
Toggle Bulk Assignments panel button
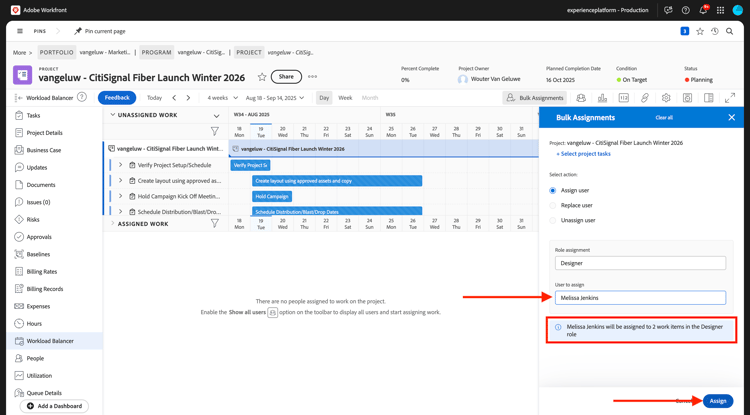coord(535,98)
